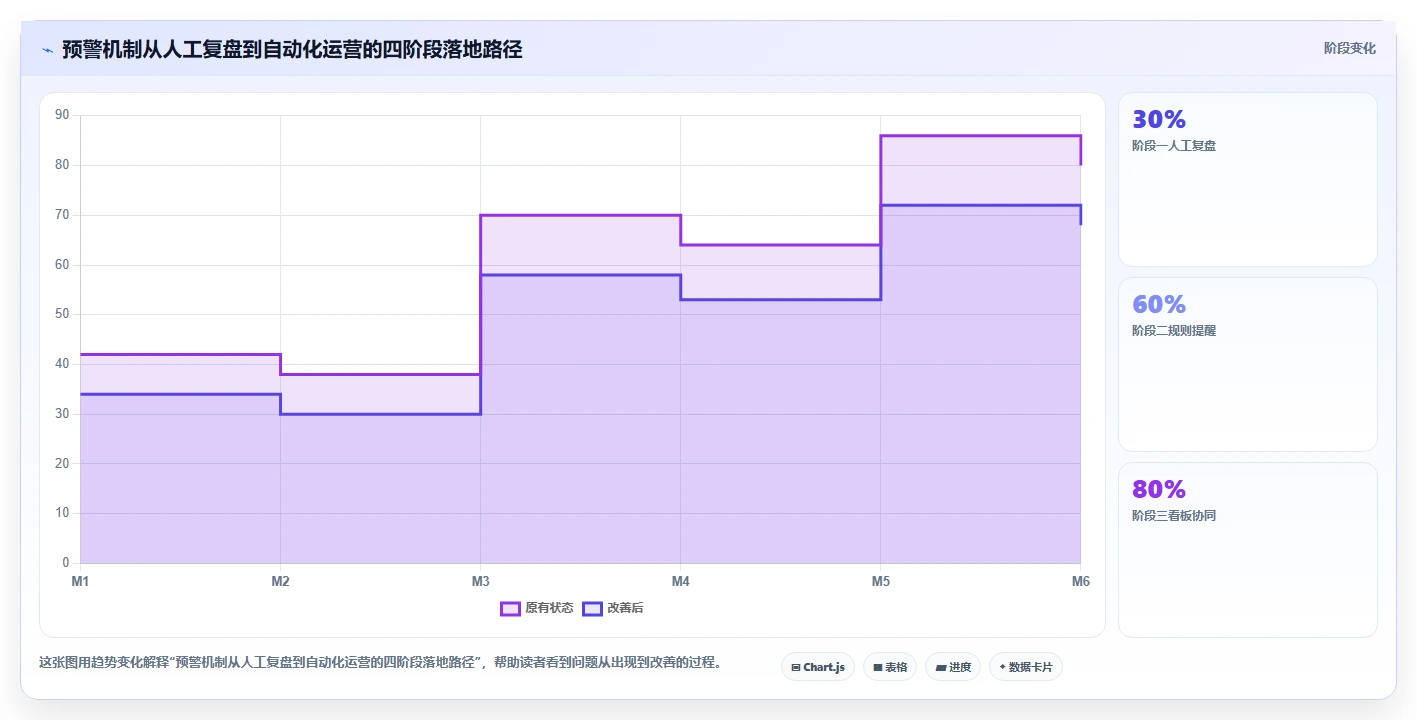Click the 原有状态 purple legend swatch

[510, 608]
